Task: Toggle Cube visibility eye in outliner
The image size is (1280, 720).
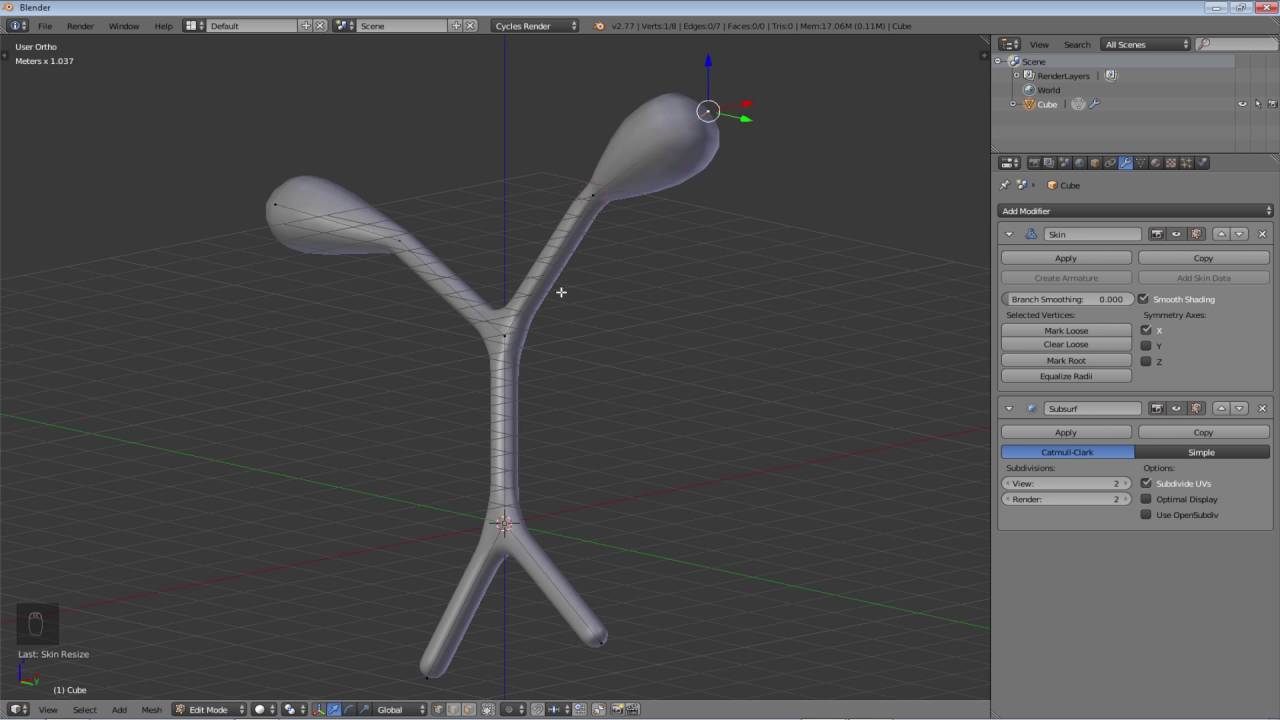Action: click(1243, 104)
